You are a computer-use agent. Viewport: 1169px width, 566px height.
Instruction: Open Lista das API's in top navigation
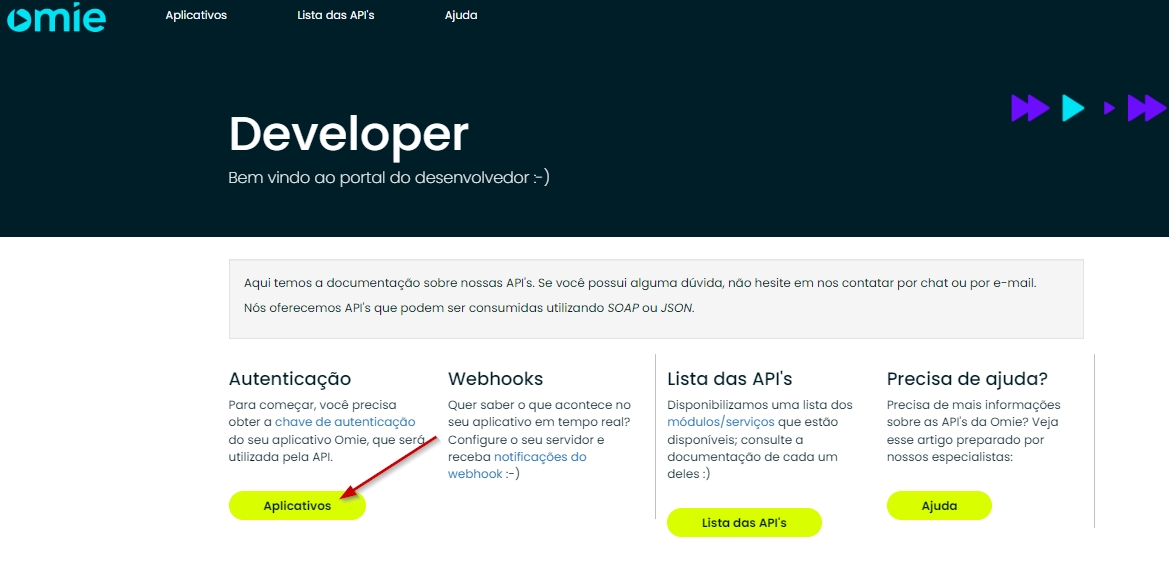pyautogui.click(x=336, y=16)
